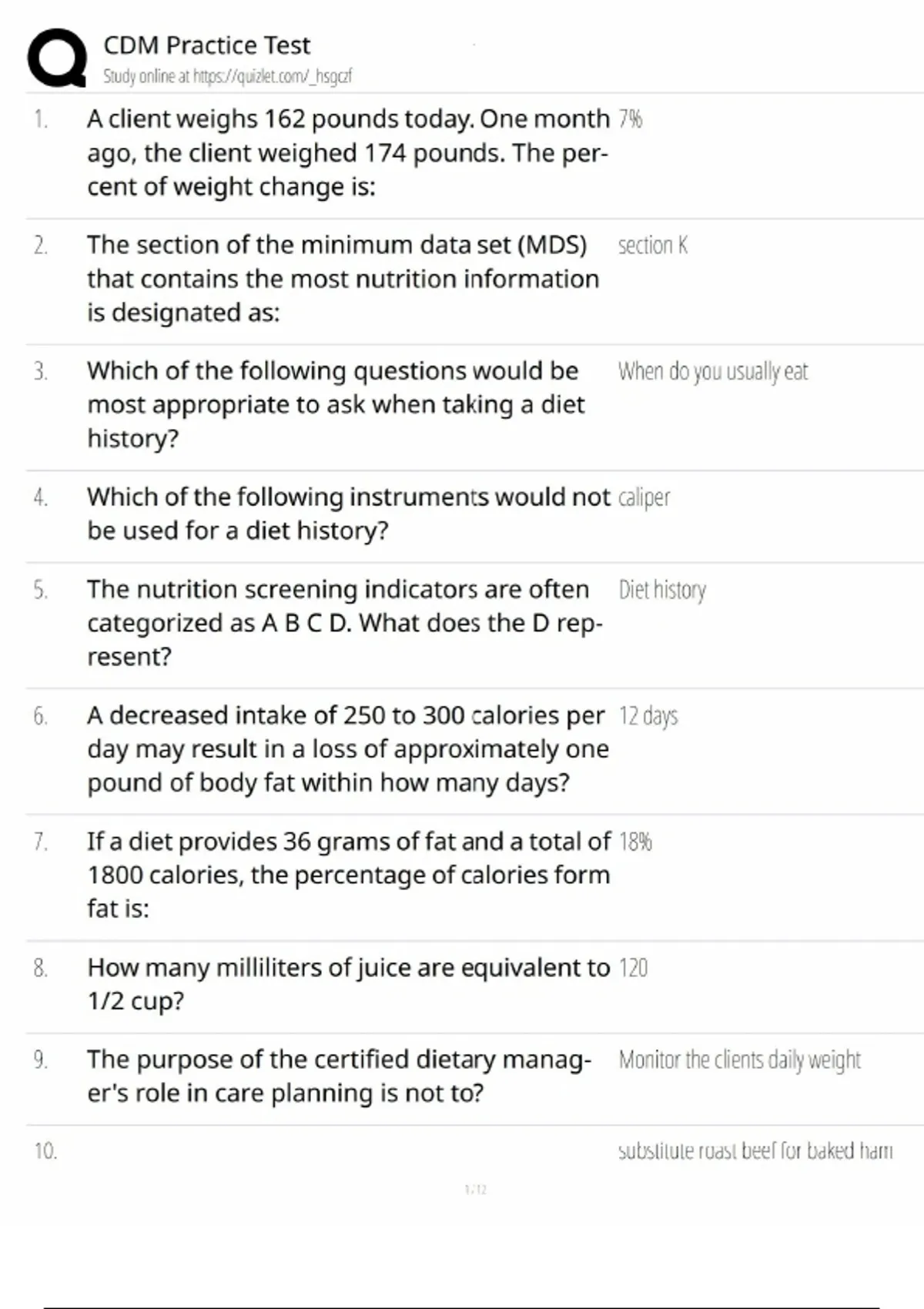Select the milliliters of juice question
Screen dimensions: 924x1309
click(x=348, y=984)
